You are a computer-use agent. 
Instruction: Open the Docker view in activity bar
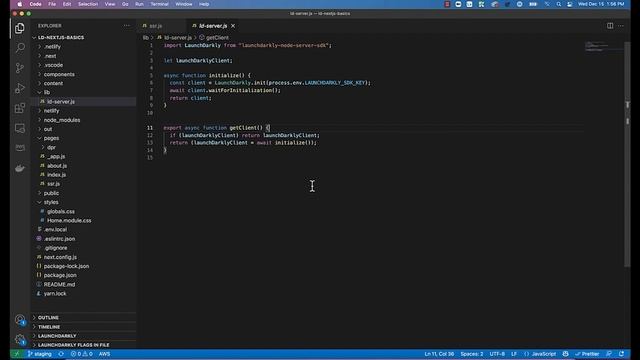(20, 168)
